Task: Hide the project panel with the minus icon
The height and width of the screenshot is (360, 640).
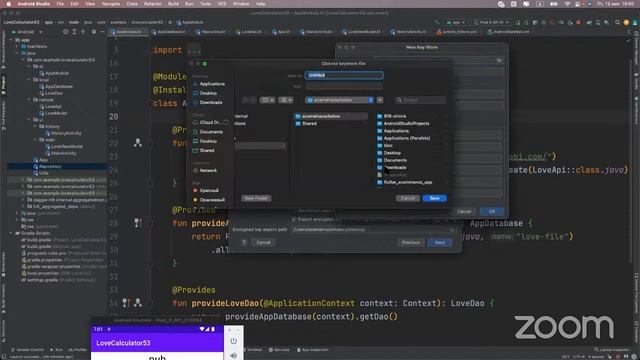Action: tap(102, 32)
